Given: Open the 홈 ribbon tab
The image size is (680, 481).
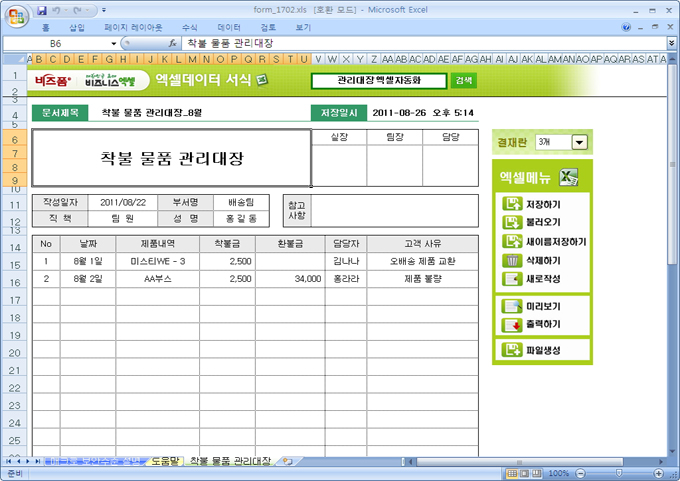Looking at the screenshot, I should 46,28.
